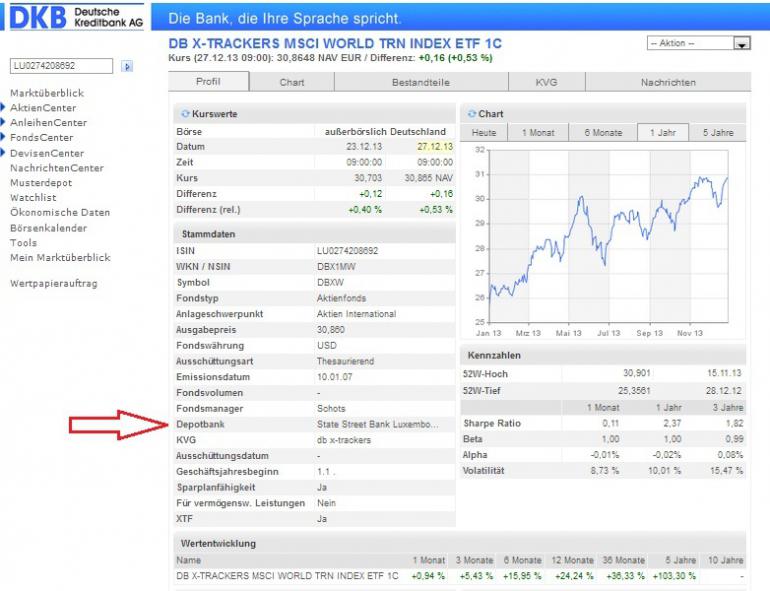Click the price chart image
Screen dimensions: 770x591
tap(602, 242)
